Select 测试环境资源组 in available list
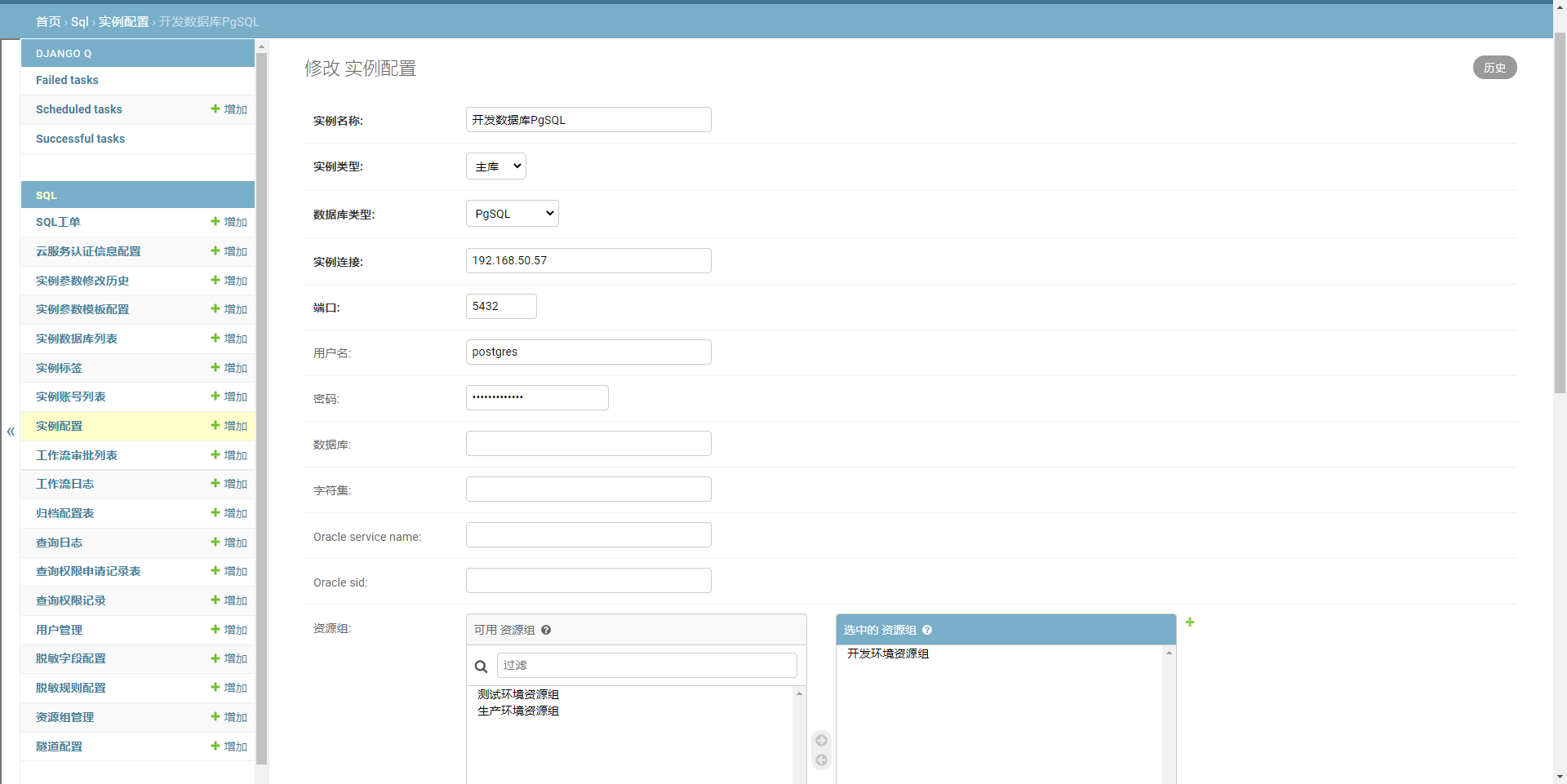Screen dimensions: 1567x784 [518, 695]
